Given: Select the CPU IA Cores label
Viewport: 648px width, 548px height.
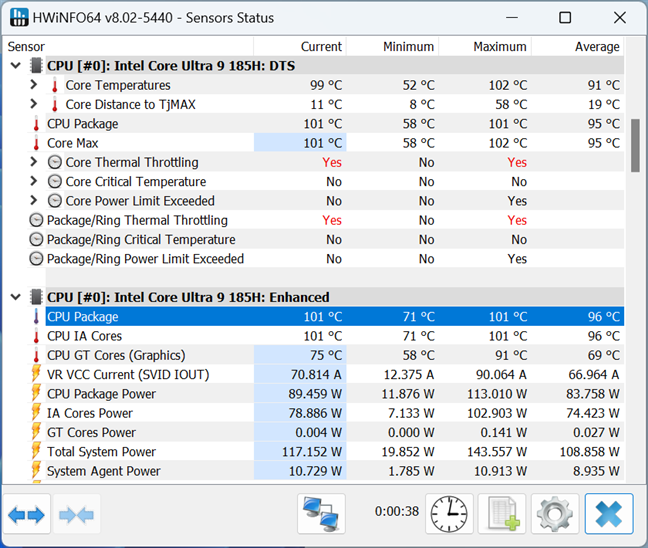Looking at the screenshot, I should 84,336.
